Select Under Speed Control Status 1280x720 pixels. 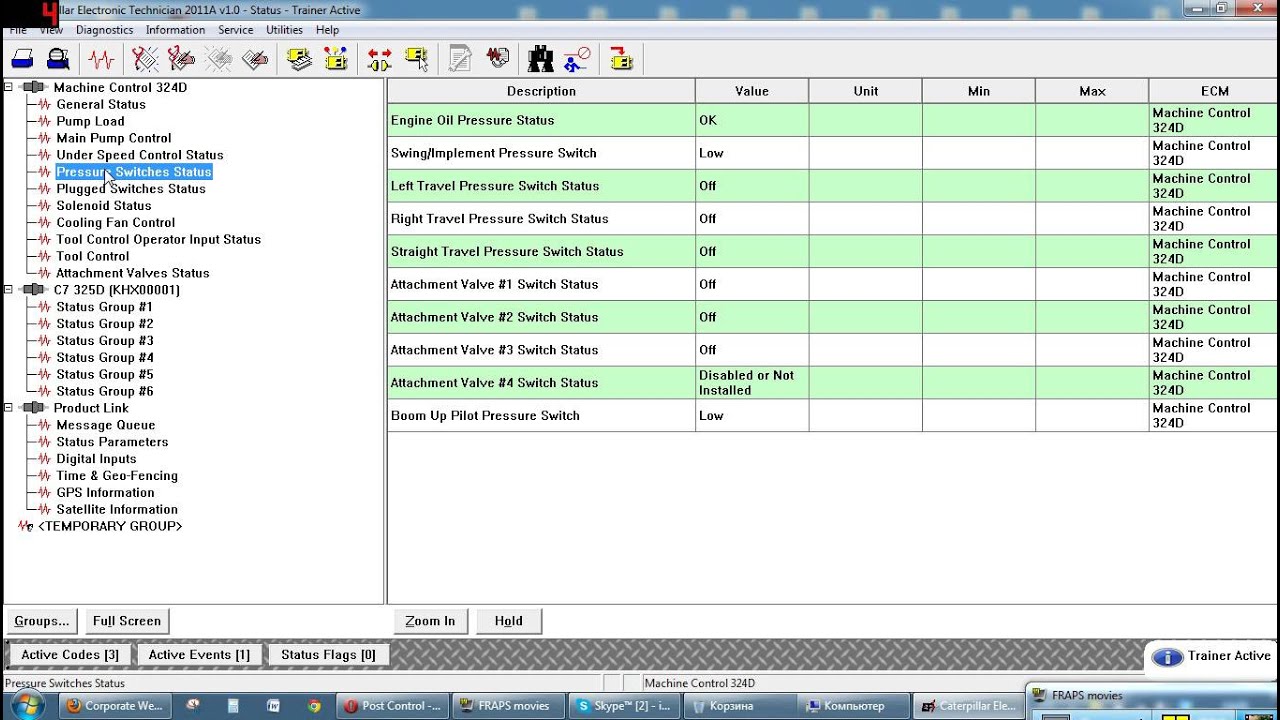pyautogui.click(x=140, y=155)
